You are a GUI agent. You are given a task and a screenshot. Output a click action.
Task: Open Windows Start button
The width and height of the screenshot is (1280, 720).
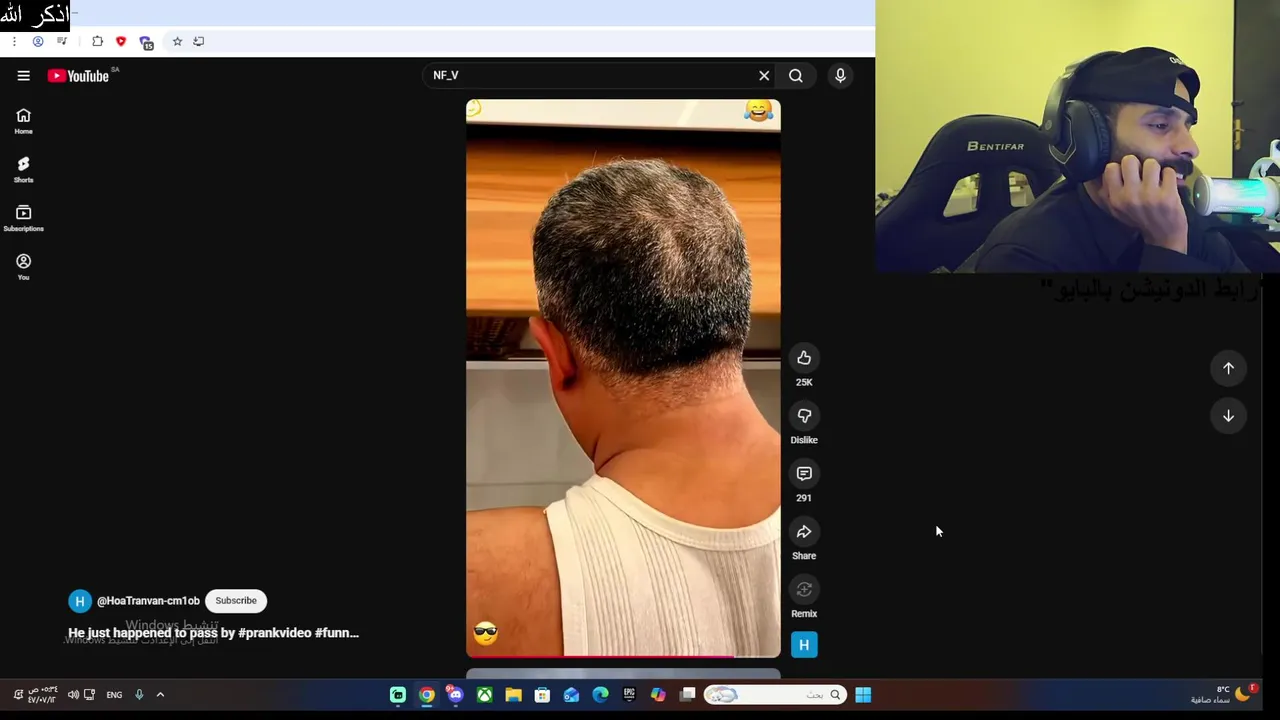(863, 695)
